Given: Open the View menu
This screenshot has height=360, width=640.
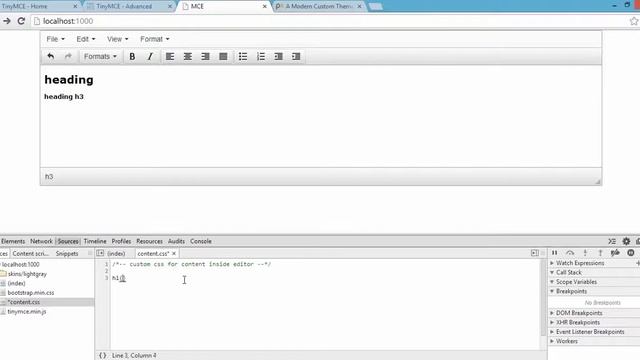Looking at the screenshot, I should point(118,39).
